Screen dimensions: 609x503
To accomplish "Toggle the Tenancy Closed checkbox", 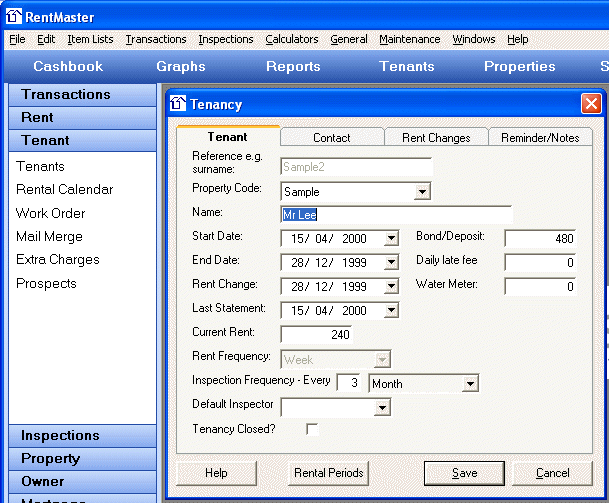I will click(312, 429).
